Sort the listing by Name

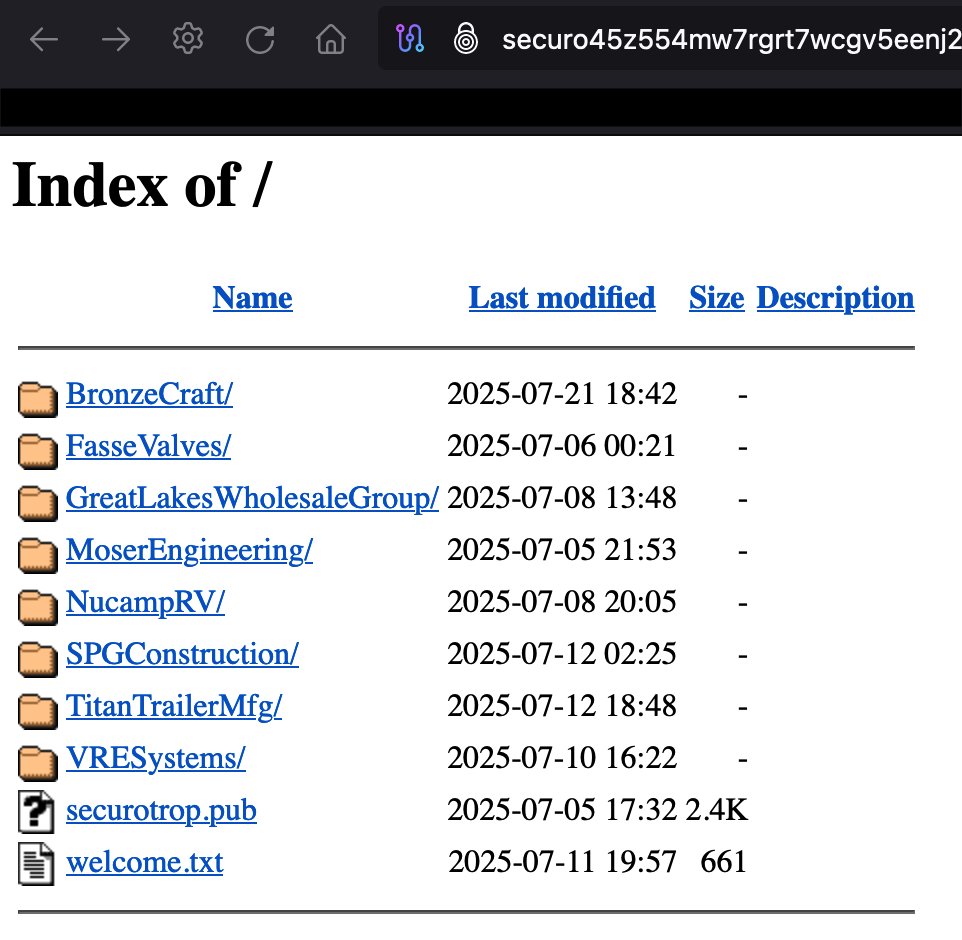click(x=252, y=298)
